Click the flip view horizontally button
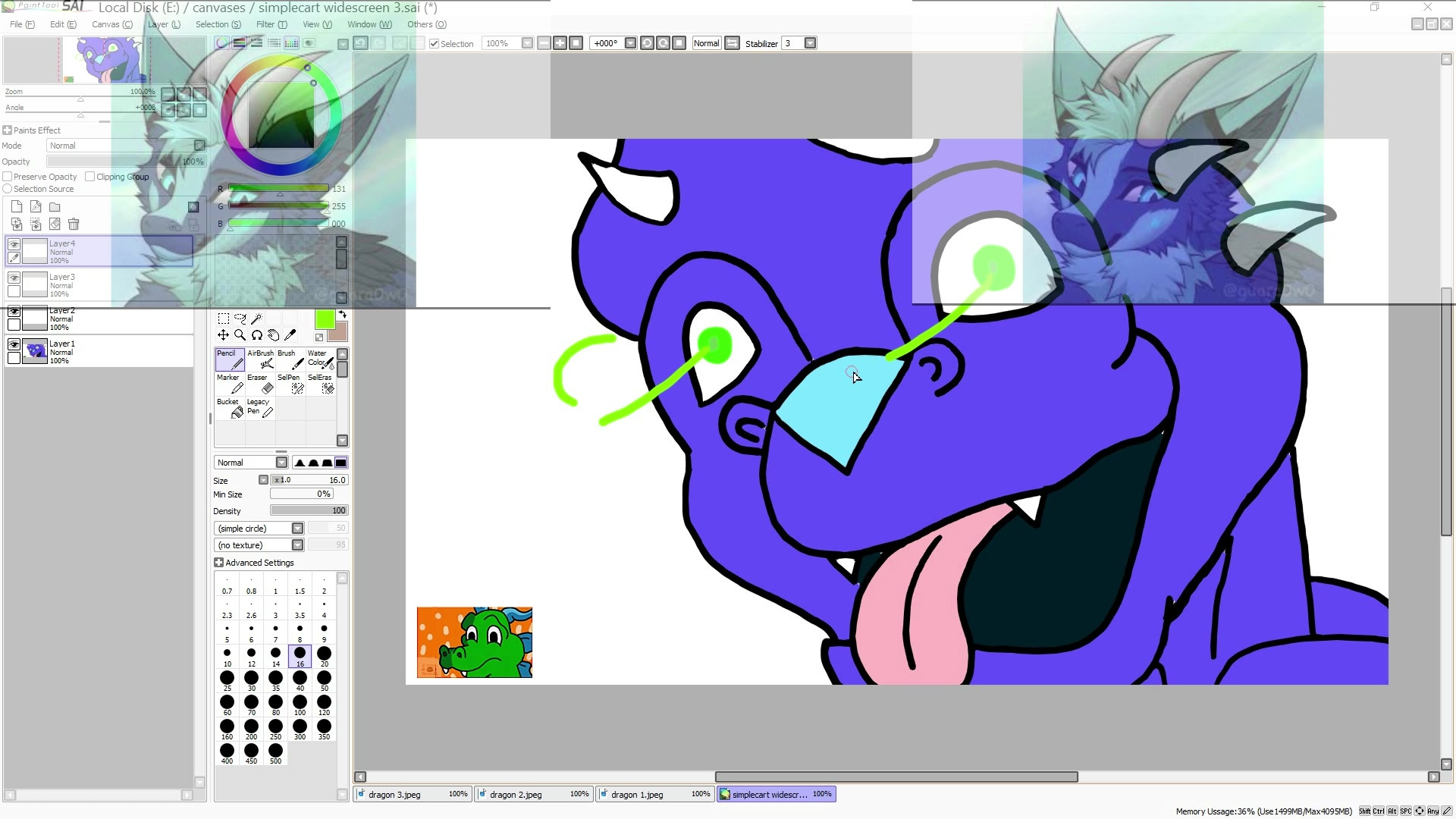1456x819 pixels. [732, 43]
